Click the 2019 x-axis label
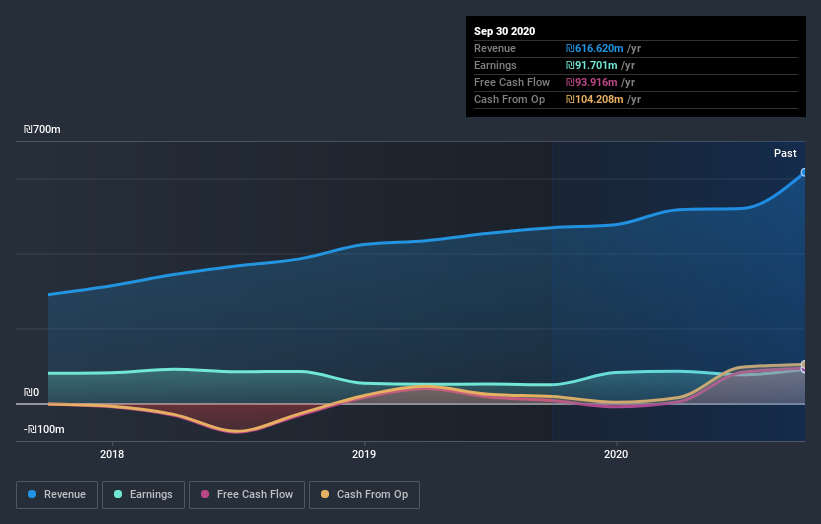821x524 pixels. [364, 454]
